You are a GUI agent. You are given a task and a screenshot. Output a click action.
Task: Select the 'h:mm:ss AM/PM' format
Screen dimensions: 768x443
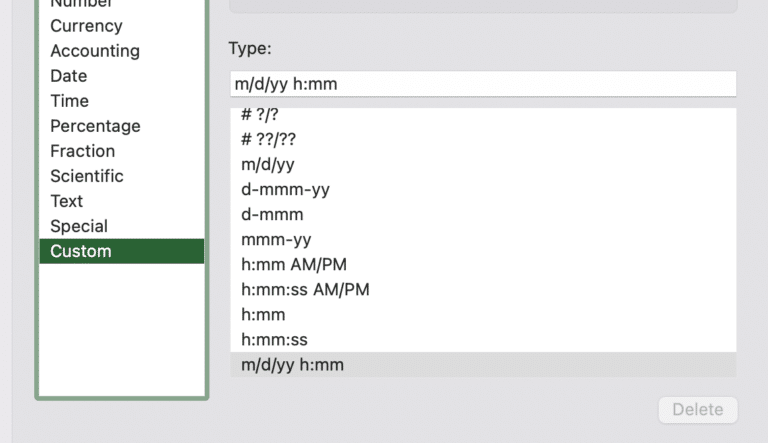(x=305, y=290)
